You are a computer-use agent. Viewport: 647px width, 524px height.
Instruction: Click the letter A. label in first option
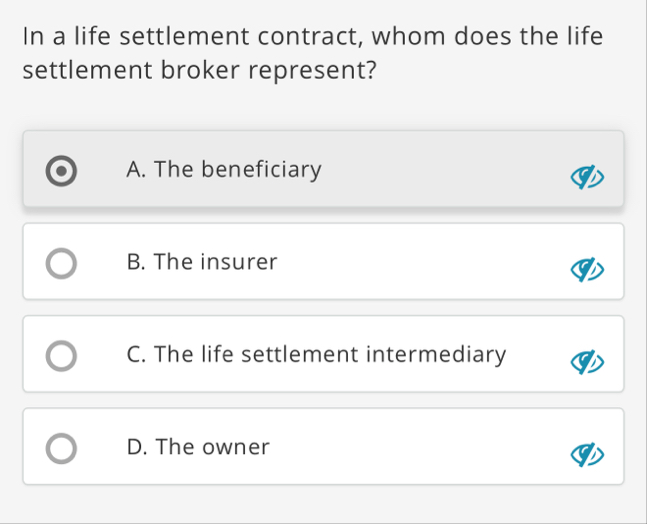(136, 170)
